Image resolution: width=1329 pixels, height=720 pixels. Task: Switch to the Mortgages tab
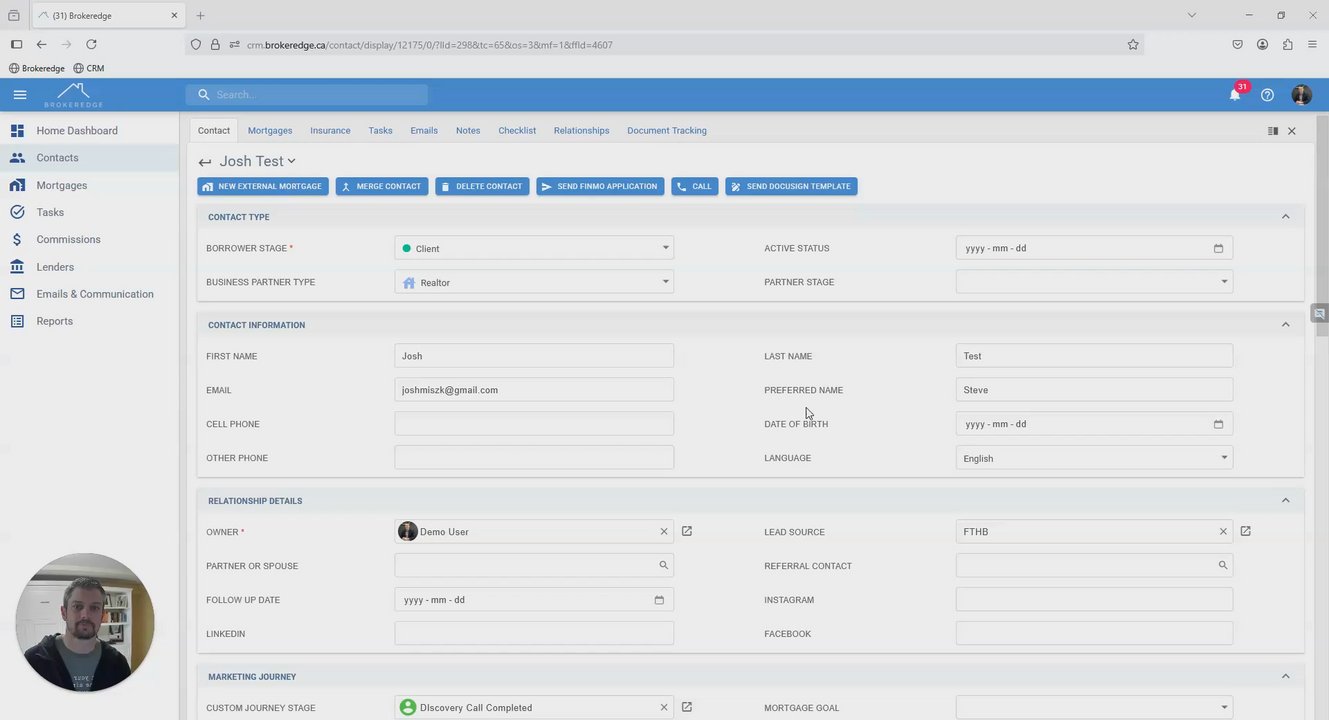270,130
